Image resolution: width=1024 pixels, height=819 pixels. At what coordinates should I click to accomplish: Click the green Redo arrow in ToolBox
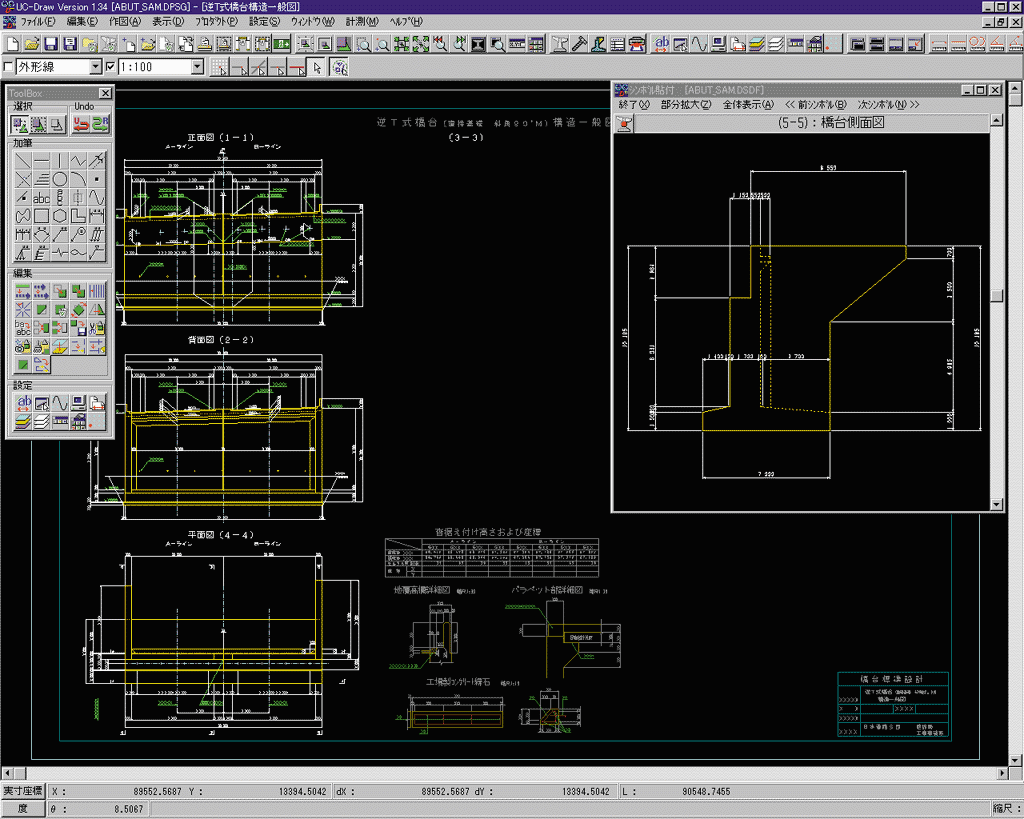coord(99,124)
